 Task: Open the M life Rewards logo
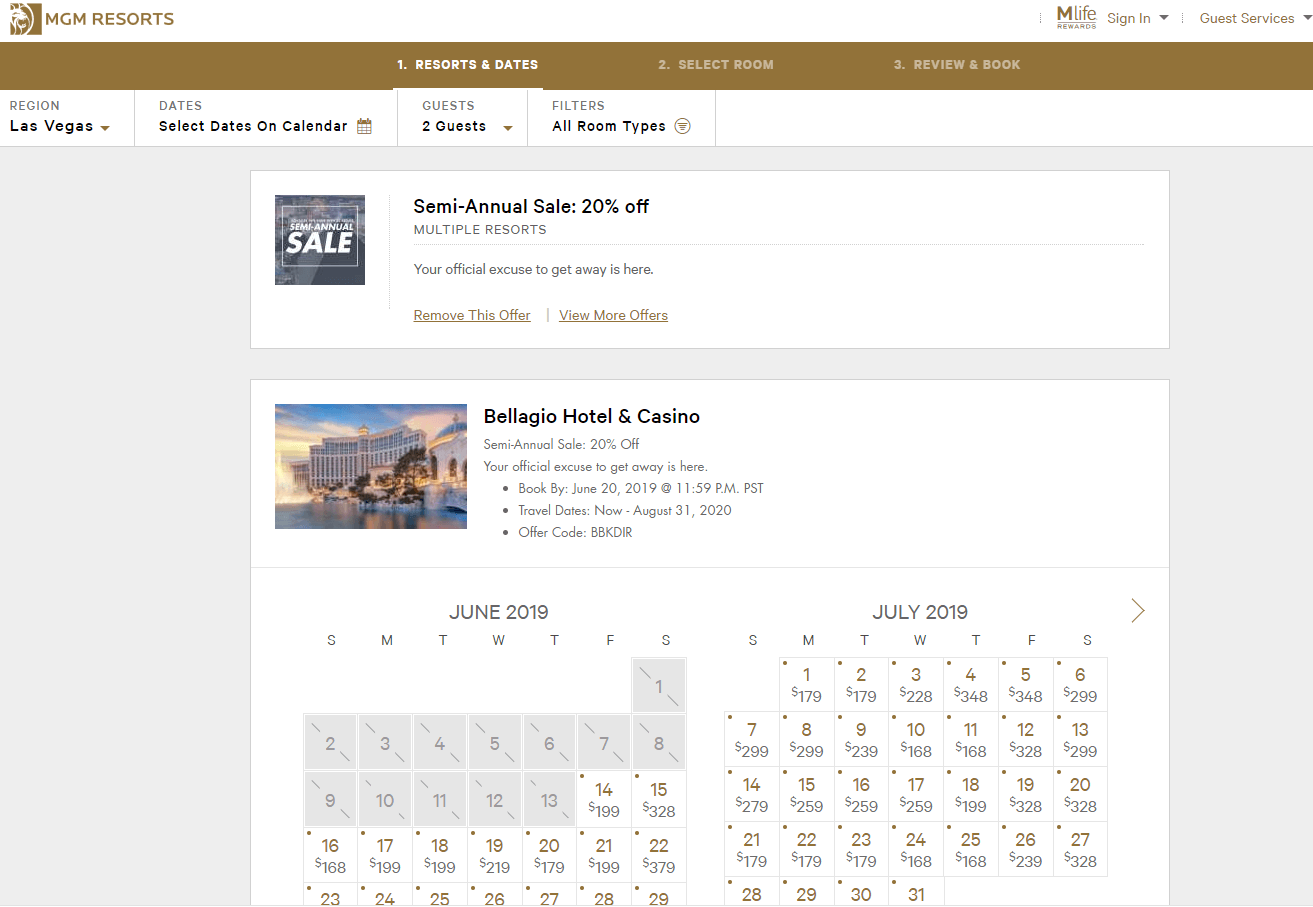[x=1076, y=18]
